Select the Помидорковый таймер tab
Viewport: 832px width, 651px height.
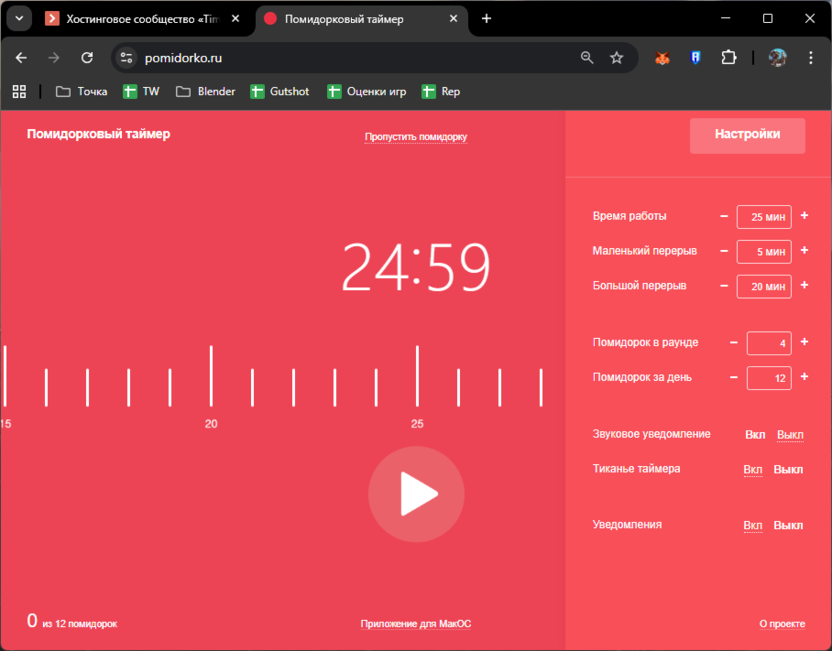click(360, 19)
